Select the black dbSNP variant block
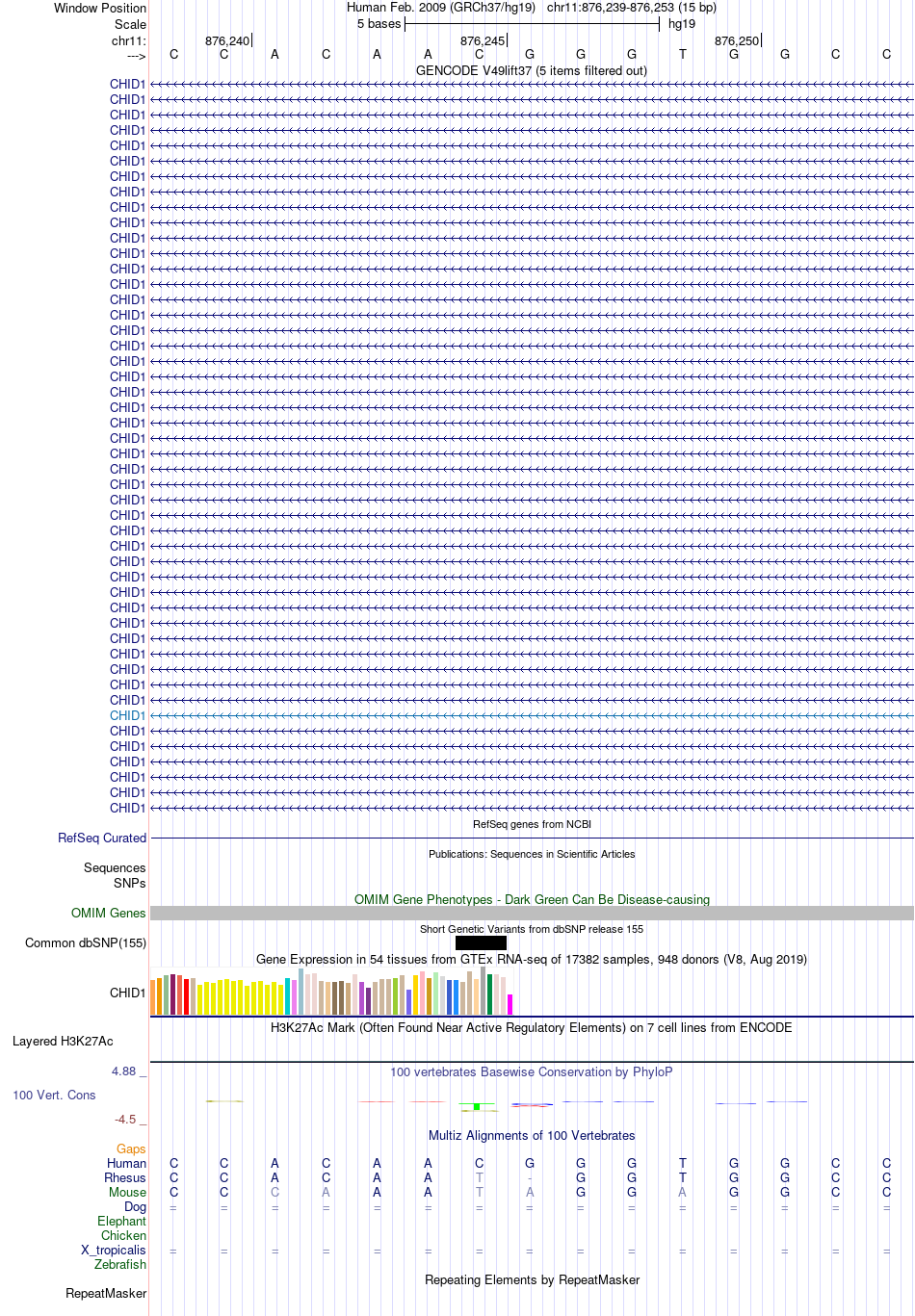 click(x=481, y=942)
